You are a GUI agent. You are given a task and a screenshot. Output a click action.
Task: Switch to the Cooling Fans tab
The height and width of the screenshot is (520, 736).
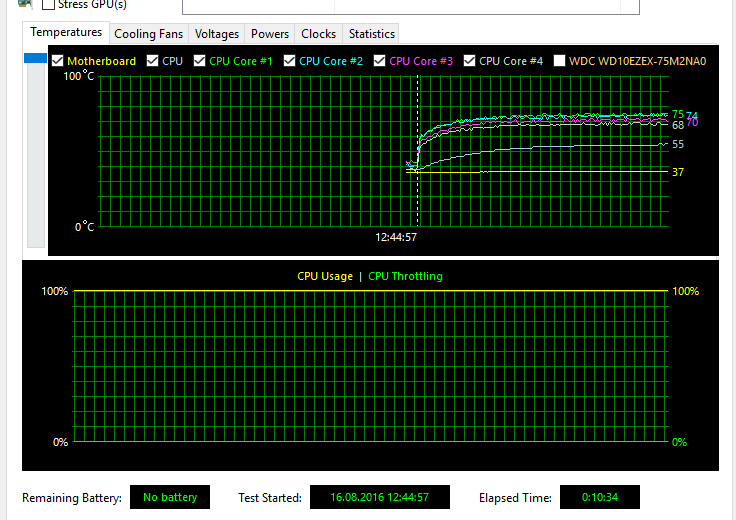(x=149, y=34)
